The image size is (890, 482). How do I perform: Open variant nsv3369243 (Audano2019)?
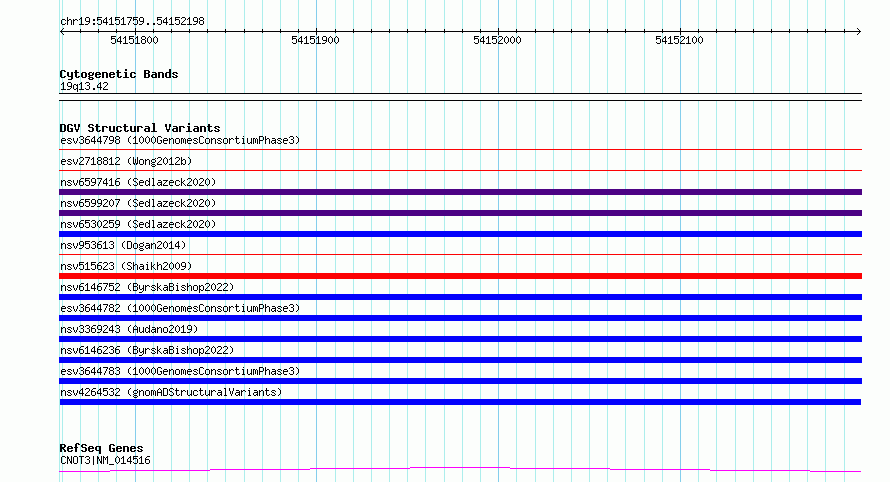129,329
